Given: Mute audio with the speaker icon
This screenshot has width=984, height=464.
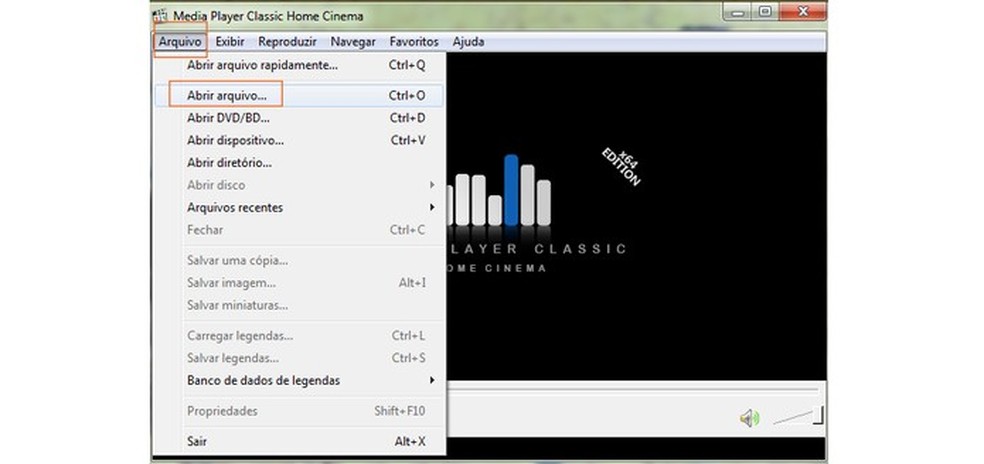Looking at the screenshot, I should [x=749, y=418].
